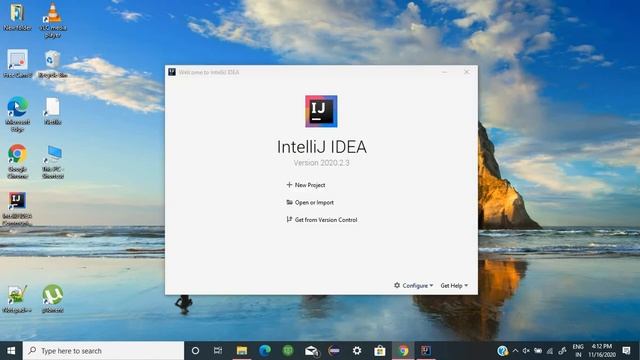This screenshot has width=640, height=360.
Task: Open Cortana from the taskbar
Action: click(195, 351)
